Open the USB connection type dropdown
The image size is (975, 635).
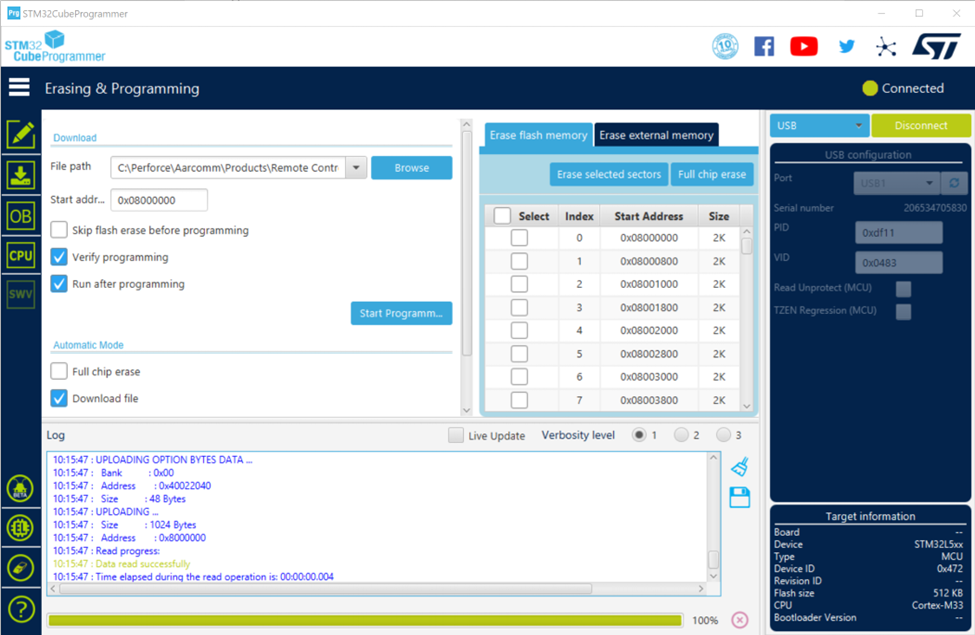[820, 125]
